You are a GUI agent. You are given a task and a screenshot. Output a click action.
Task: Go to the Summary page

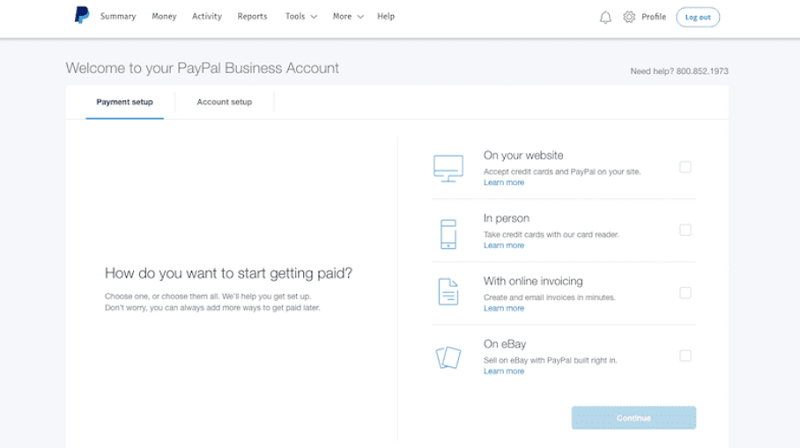click(118, 16)
